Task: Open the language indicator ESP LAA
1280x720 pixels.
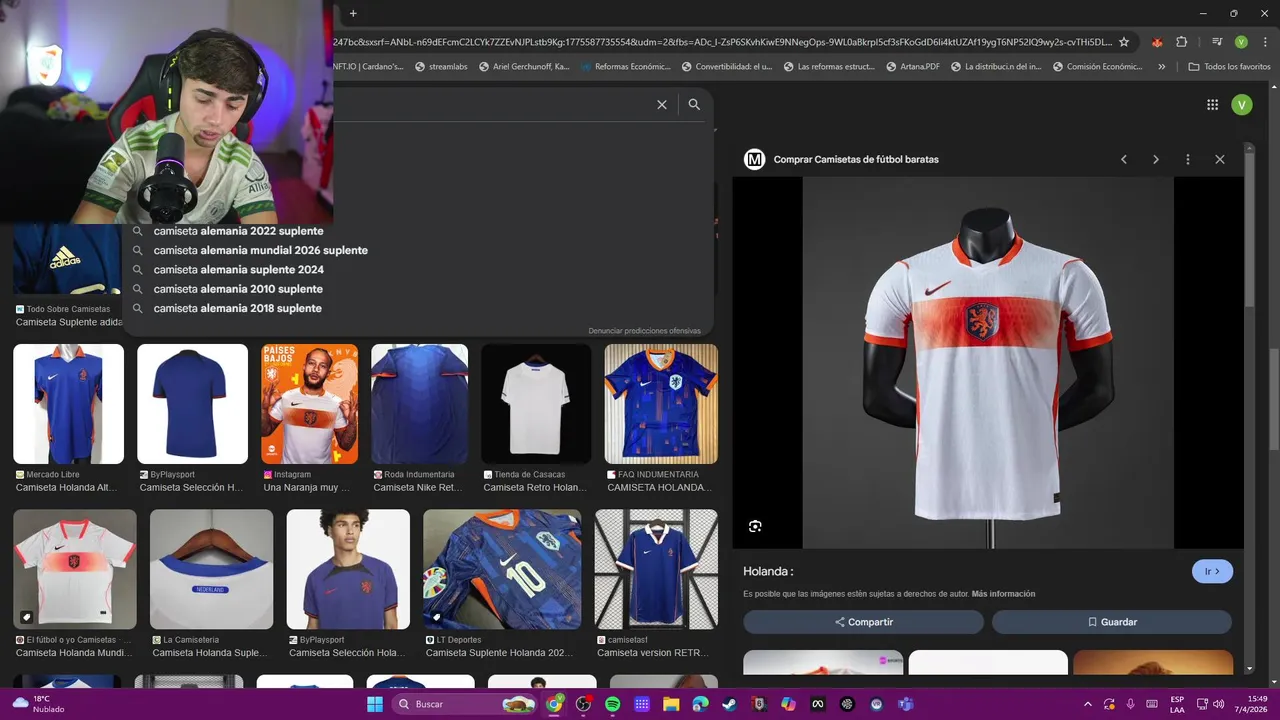Action: coord(1177,704)
